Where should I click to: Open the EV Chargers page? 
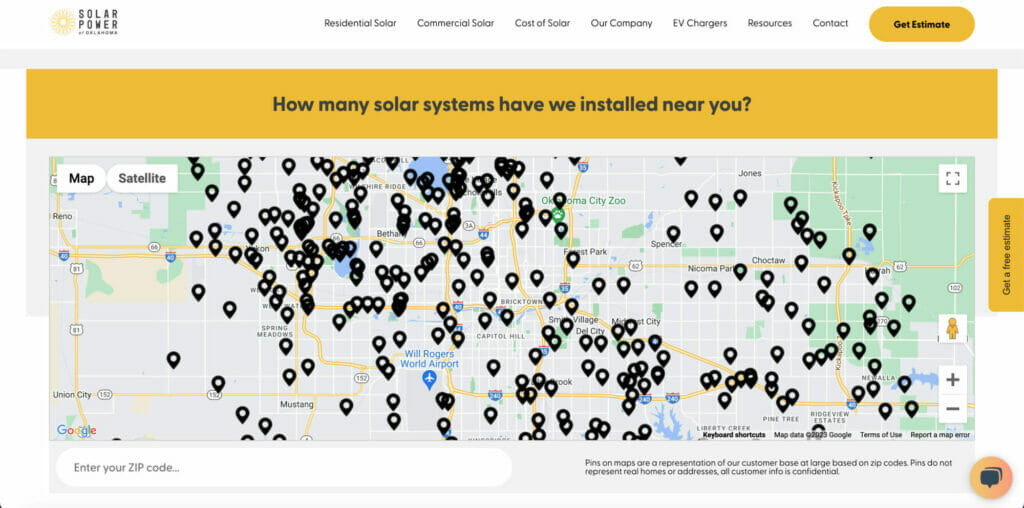(x=699, y=23)
